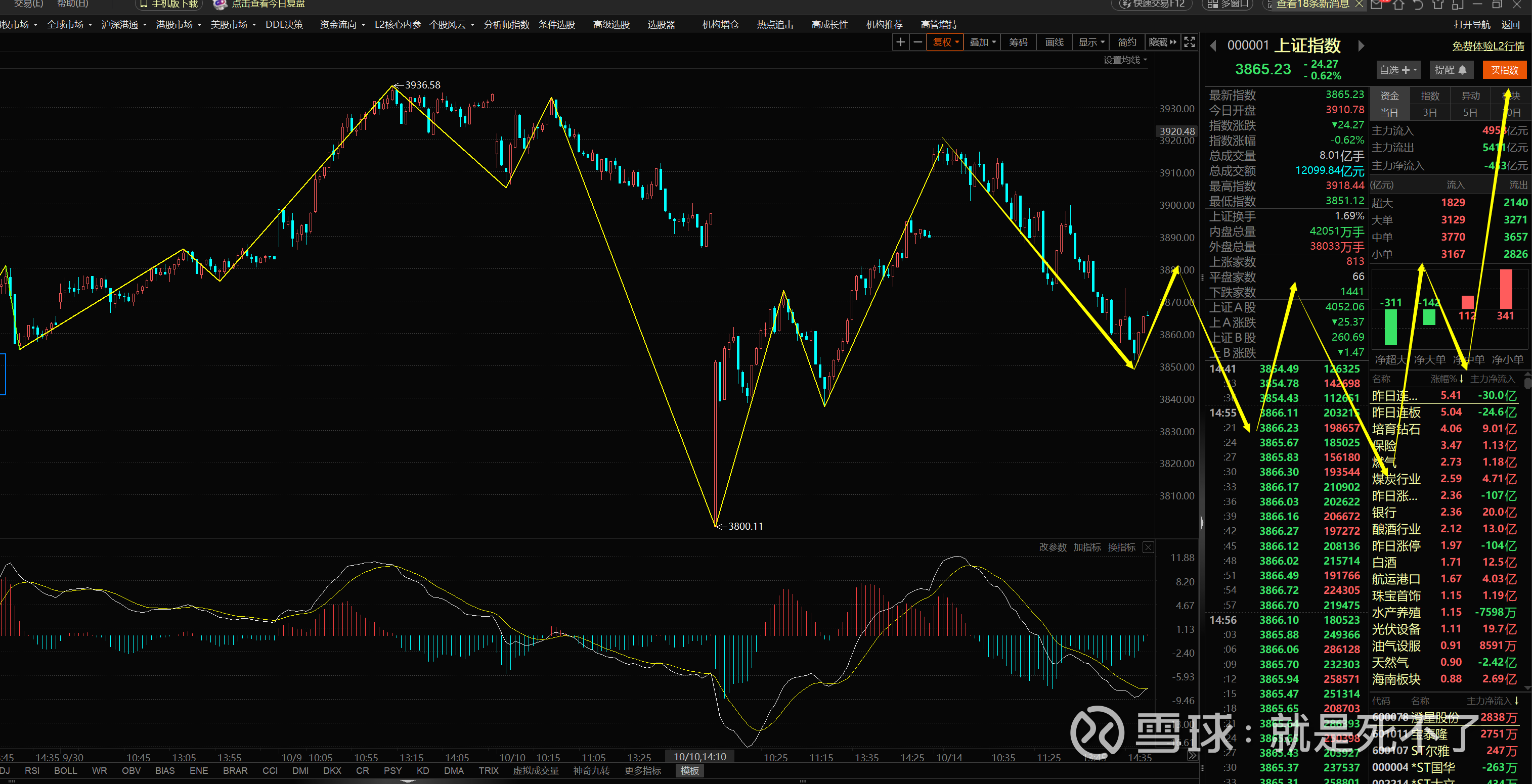Go to next stock with right arrow
The image size is (1532, 784).
click(1361, 46)
